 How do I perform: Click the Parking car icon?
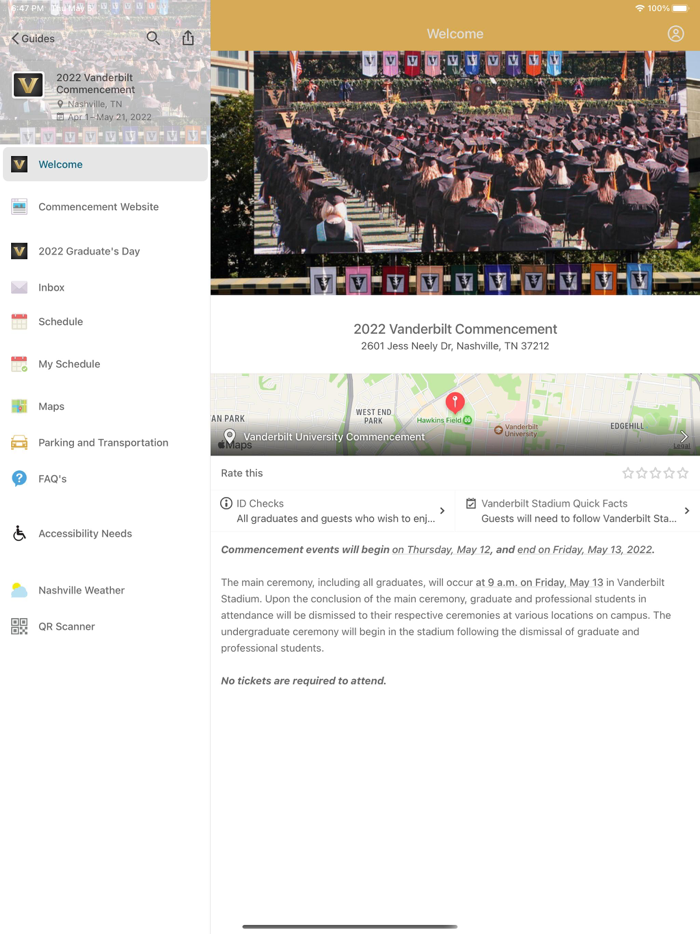[19, 443]
